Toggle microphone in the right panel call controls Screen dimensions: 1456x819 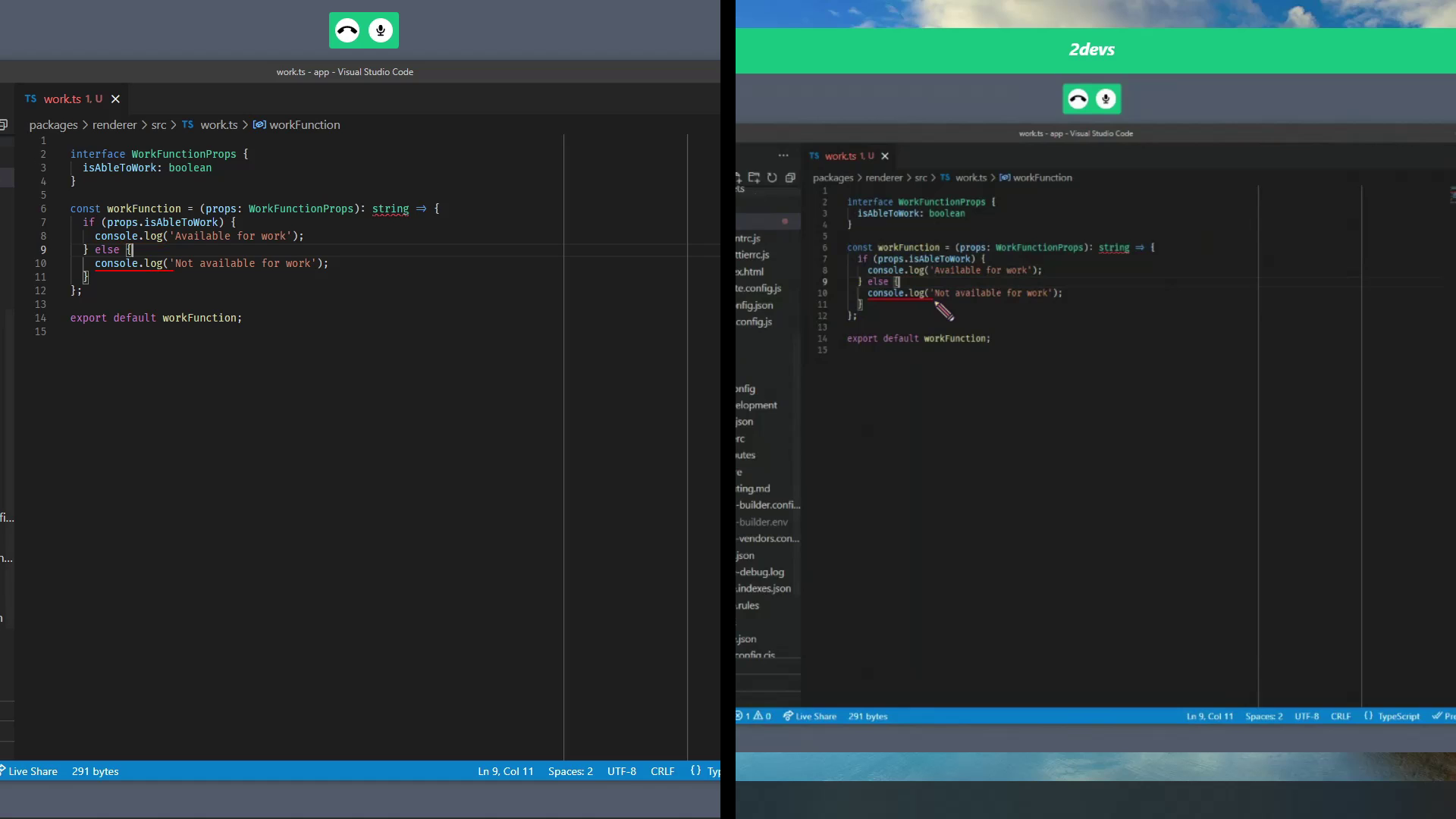pyautogui.click(x=1106, y=99)
